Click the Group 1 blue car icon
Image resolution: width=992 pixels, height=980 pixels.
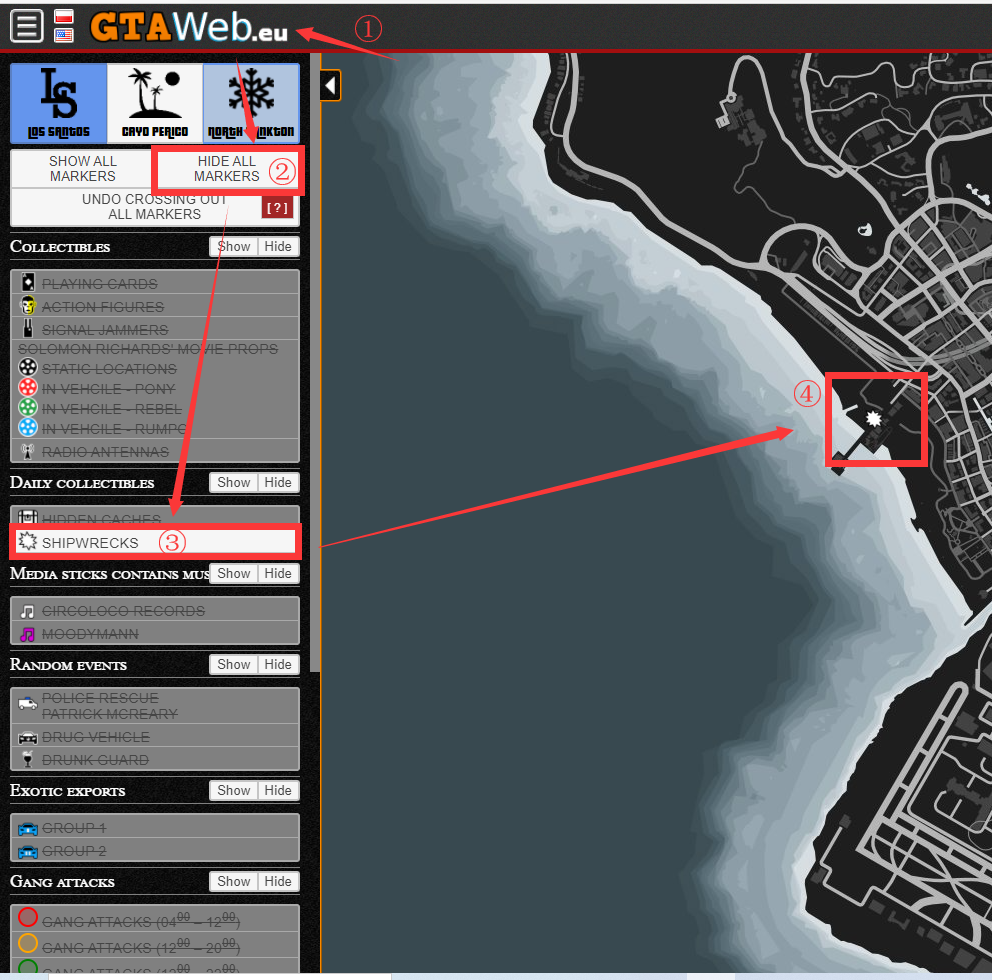click(27, 828)
